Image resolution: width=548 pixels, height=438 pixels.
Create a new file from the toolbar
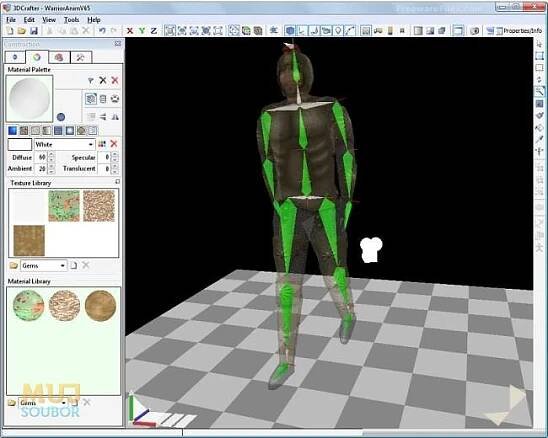pos(10,31)
